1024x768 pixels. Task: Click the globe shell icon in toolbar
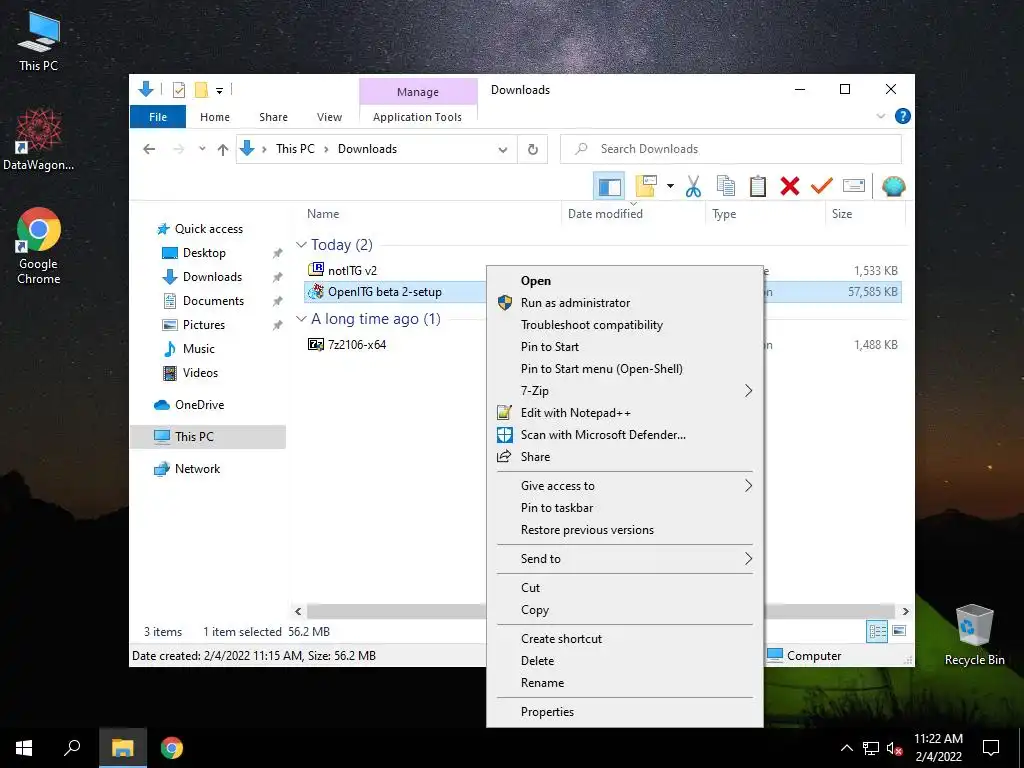click(x=893, y=186)
